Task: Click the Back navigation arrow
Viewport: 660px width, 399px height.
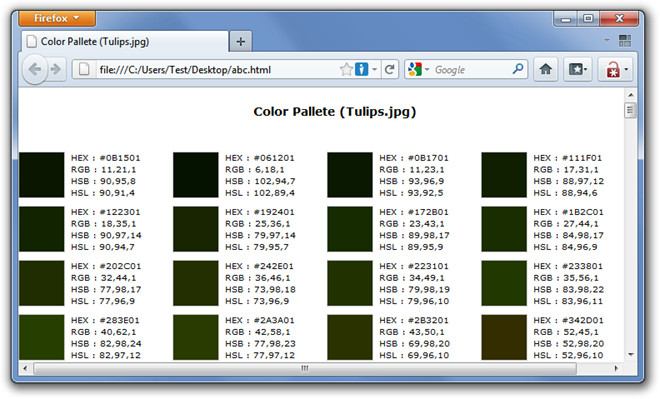Action: 35,69
